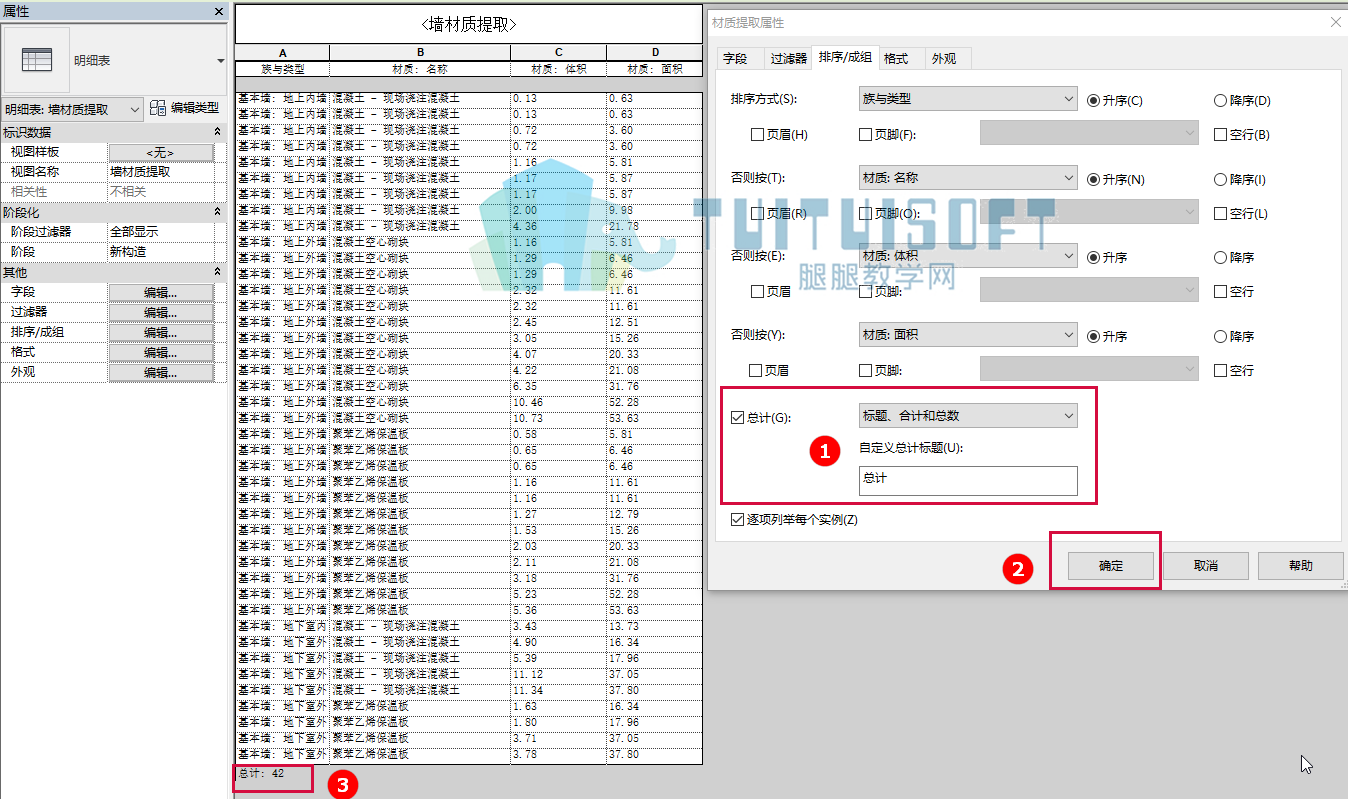Click the schedule type icon in Properties
Viewport: 1348px width, 799px height.
click(37, 60)
